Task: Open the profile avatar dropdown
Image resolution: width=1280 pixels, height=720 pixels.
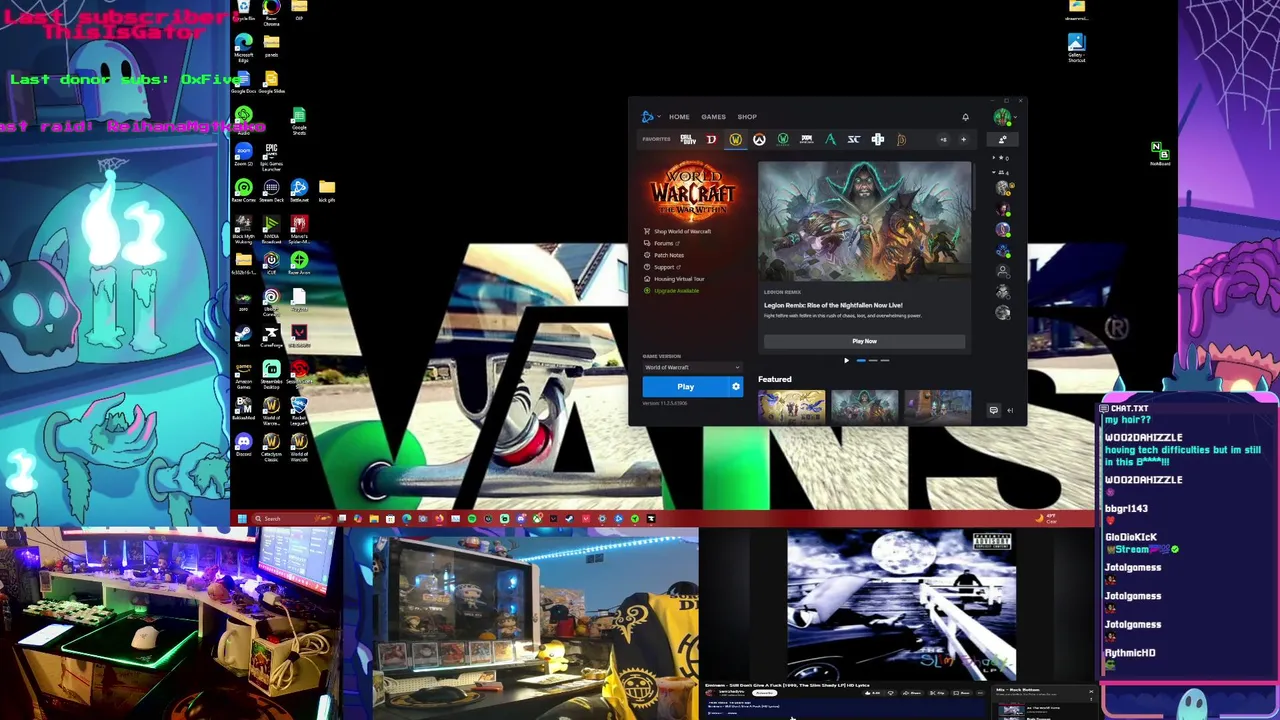Action: [1007, 117]
